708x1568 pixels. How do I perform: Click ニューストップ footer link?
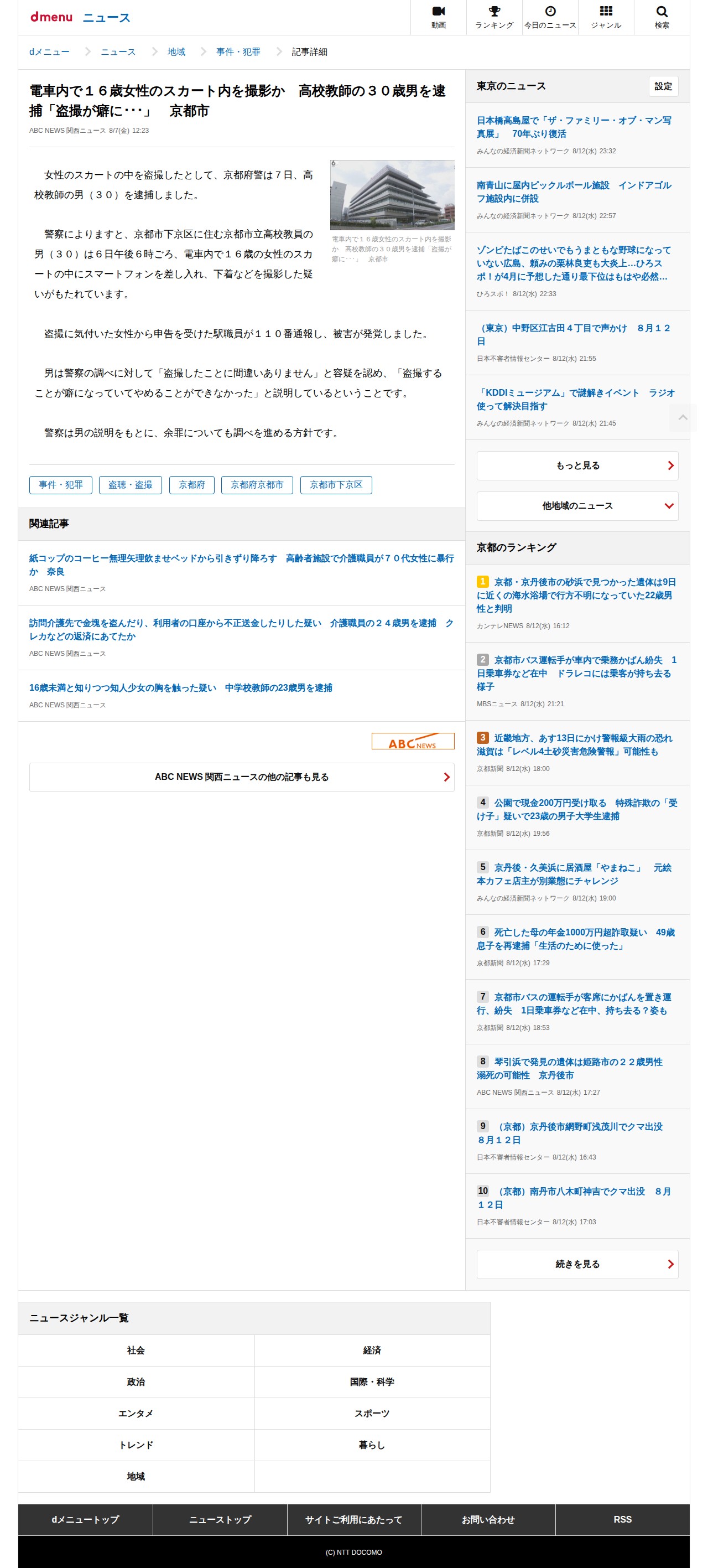click(x=220, y=1519)
